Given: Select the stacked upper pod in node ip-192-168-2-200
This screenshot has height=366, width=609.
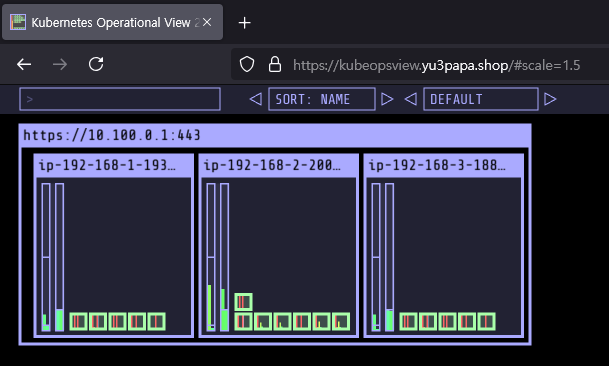Looking at the screenshot, I should coord(244,302).
